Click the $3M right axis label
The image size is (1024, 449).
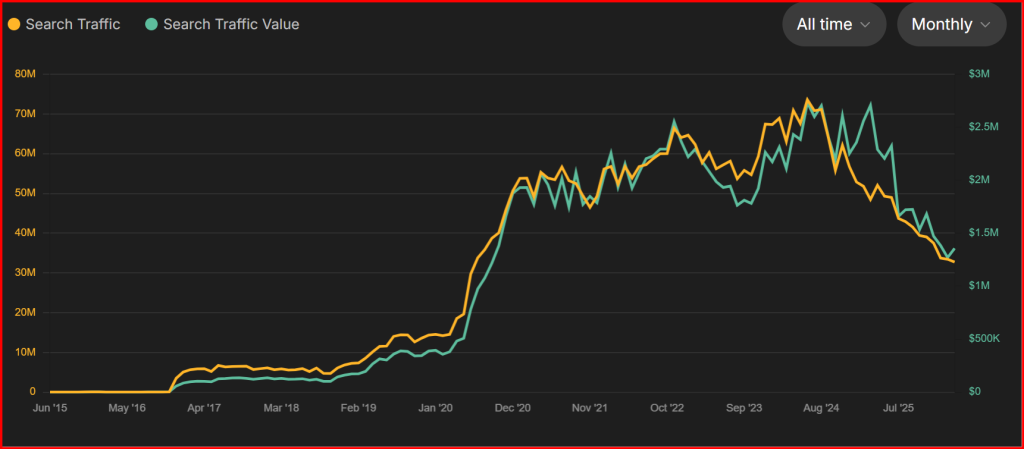979,74
